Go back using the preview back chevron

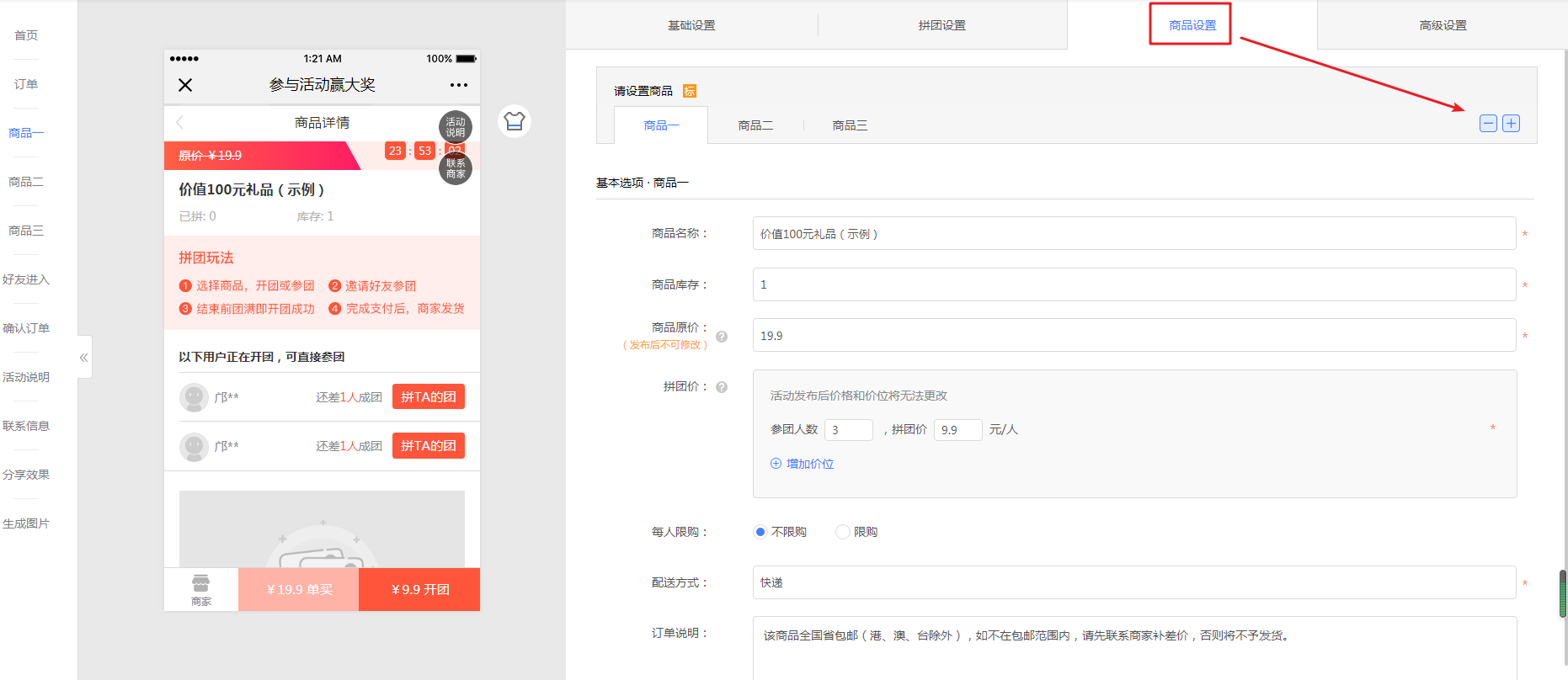click(179, 123)
